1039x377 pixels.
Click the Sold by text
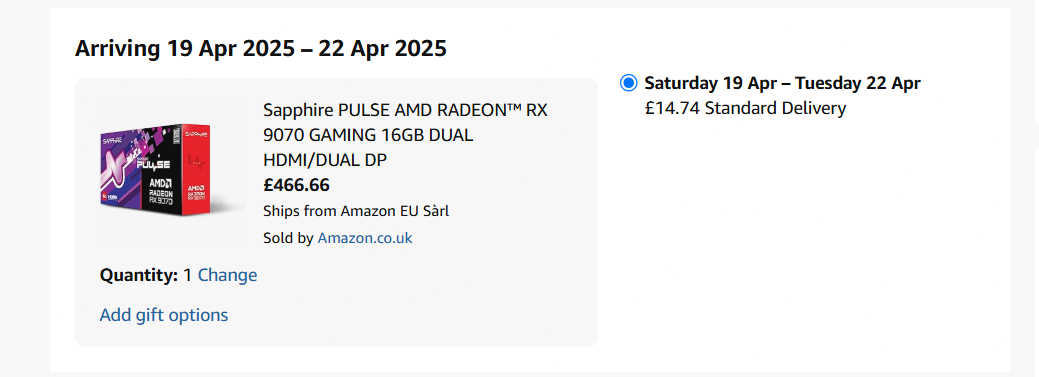click(x=288, y=238)
